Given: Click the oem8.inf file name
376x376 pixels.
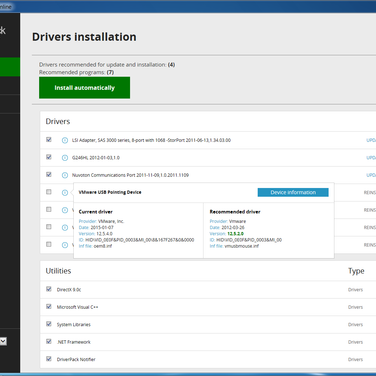Looking at the screenshot, I should (103, 246).
